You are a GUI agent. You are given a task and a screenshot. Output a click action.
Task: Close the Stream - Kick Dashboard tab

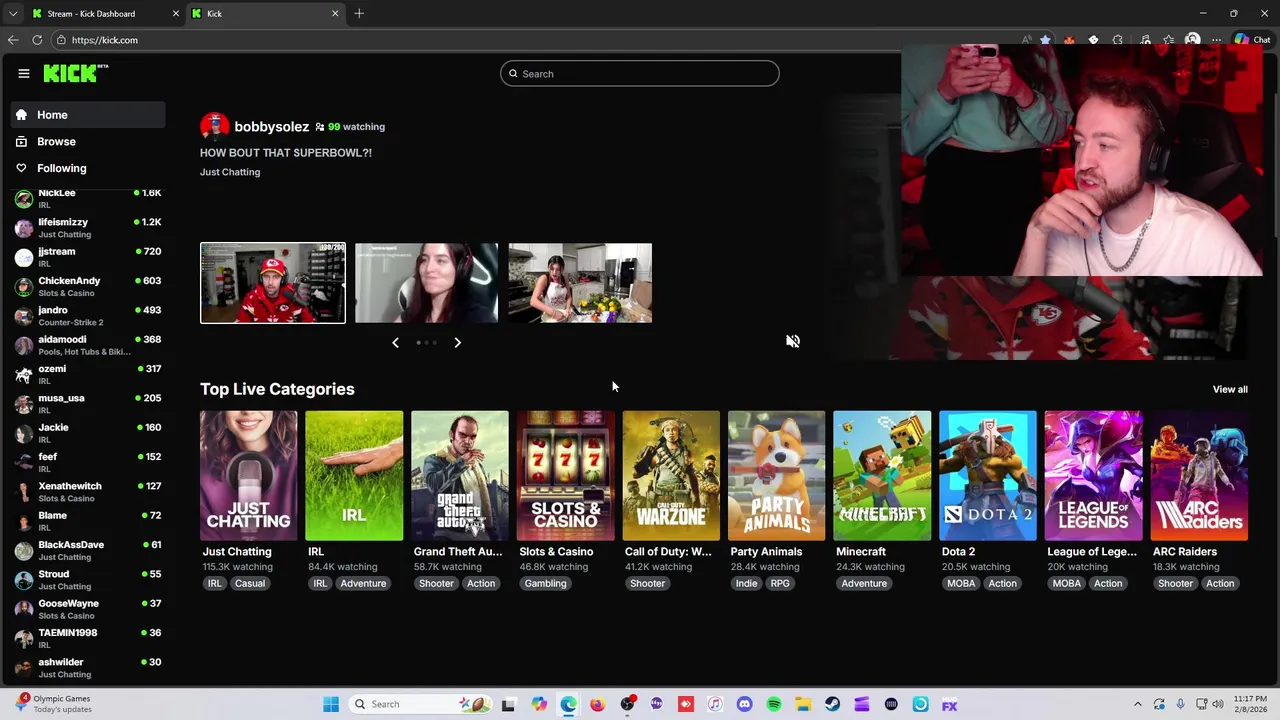(x=176, y=14)
